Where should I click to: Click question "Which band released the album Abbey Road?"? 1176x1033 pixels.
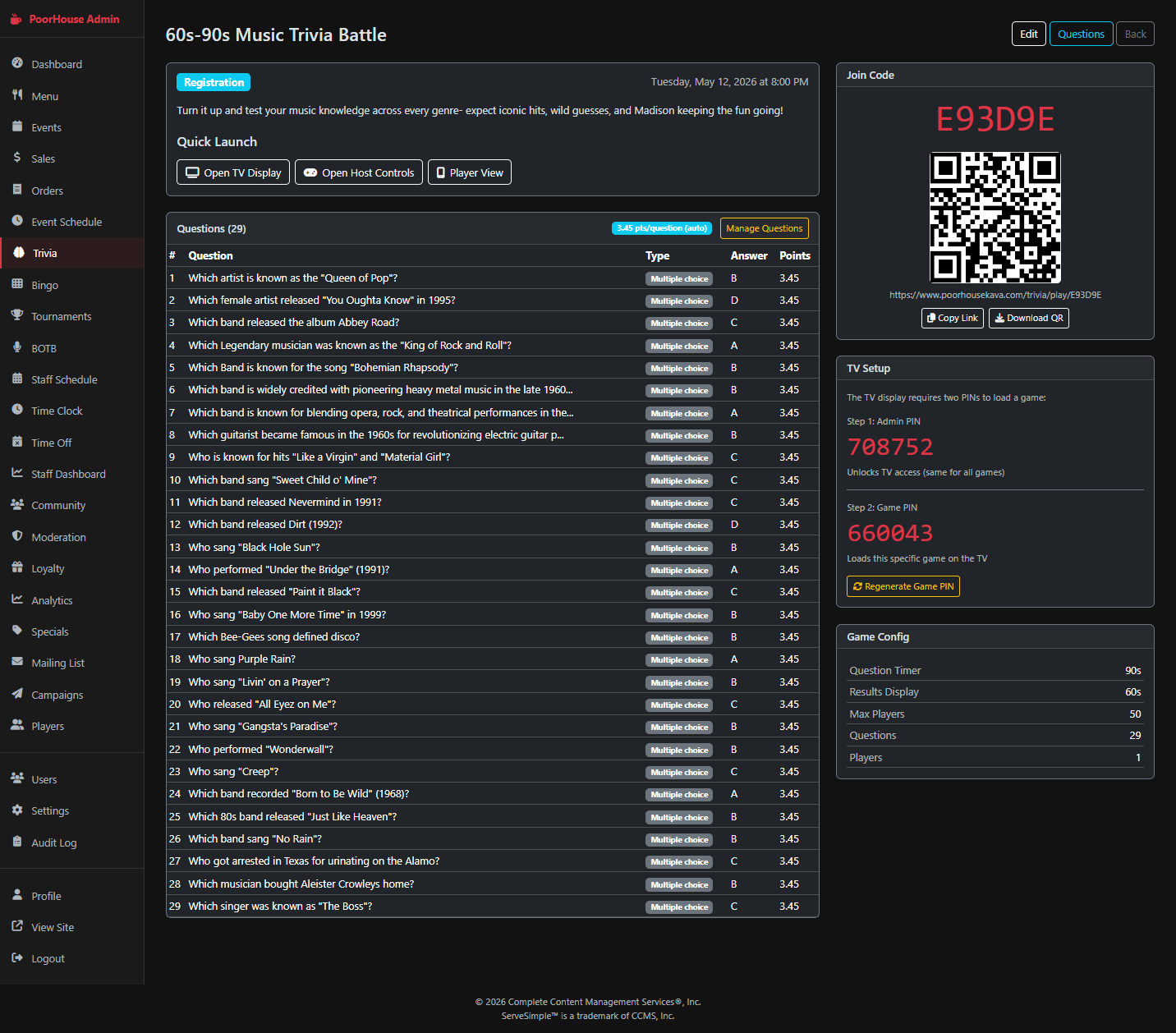click(294, 323)
